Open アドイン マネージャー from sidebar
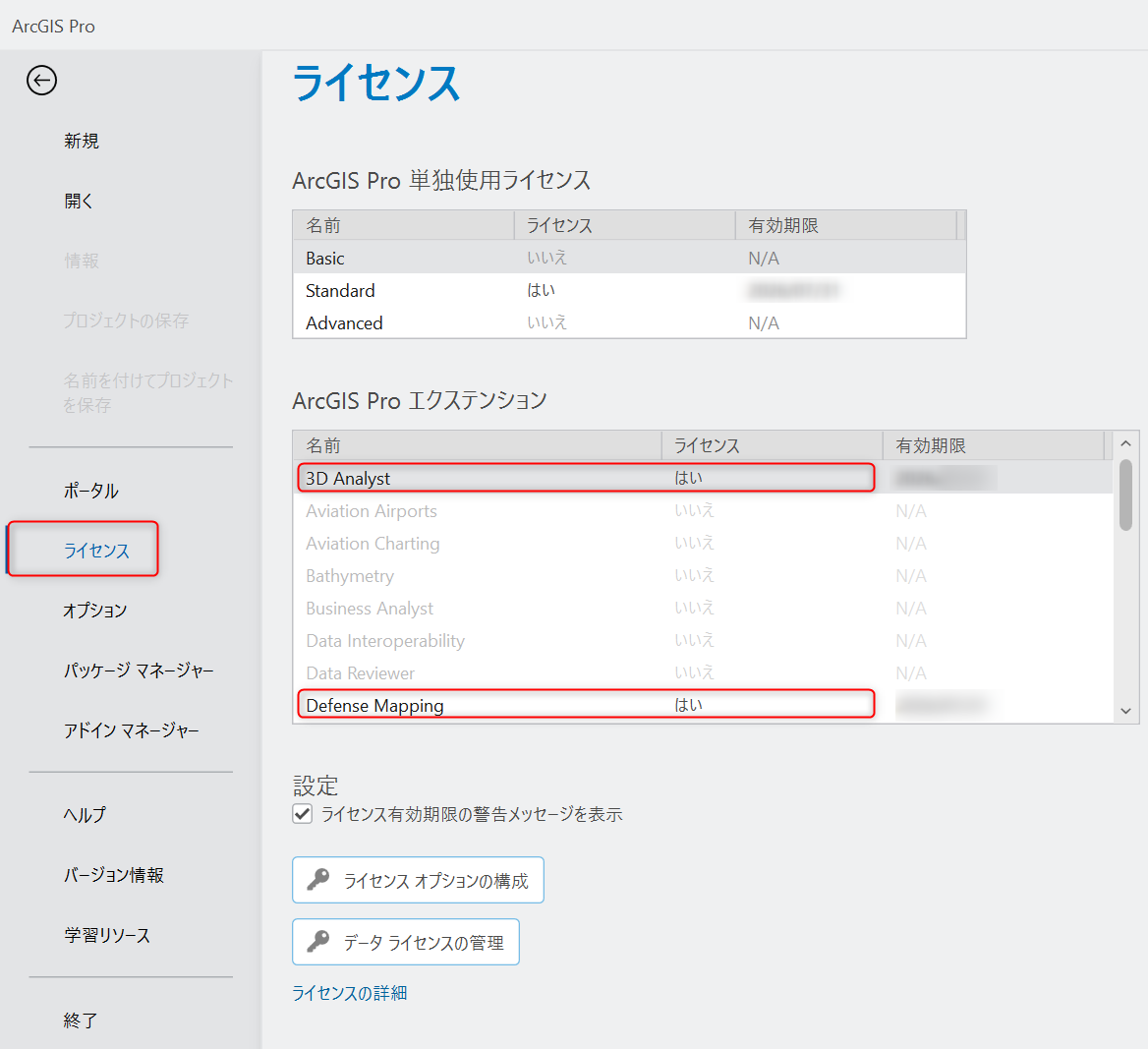This screenshot has height=1049, width=1148. (x=132, y=730)
